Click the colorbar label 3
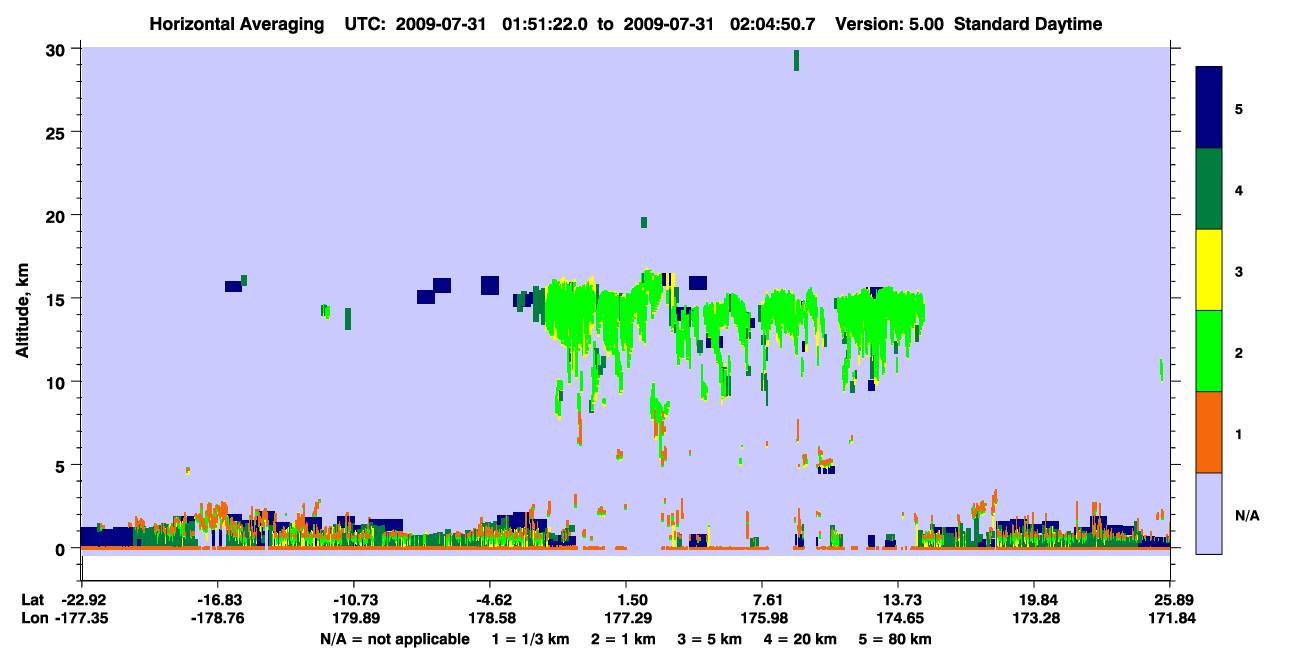The width and height of the screenshot is (1300, 667). point(1239,270)
